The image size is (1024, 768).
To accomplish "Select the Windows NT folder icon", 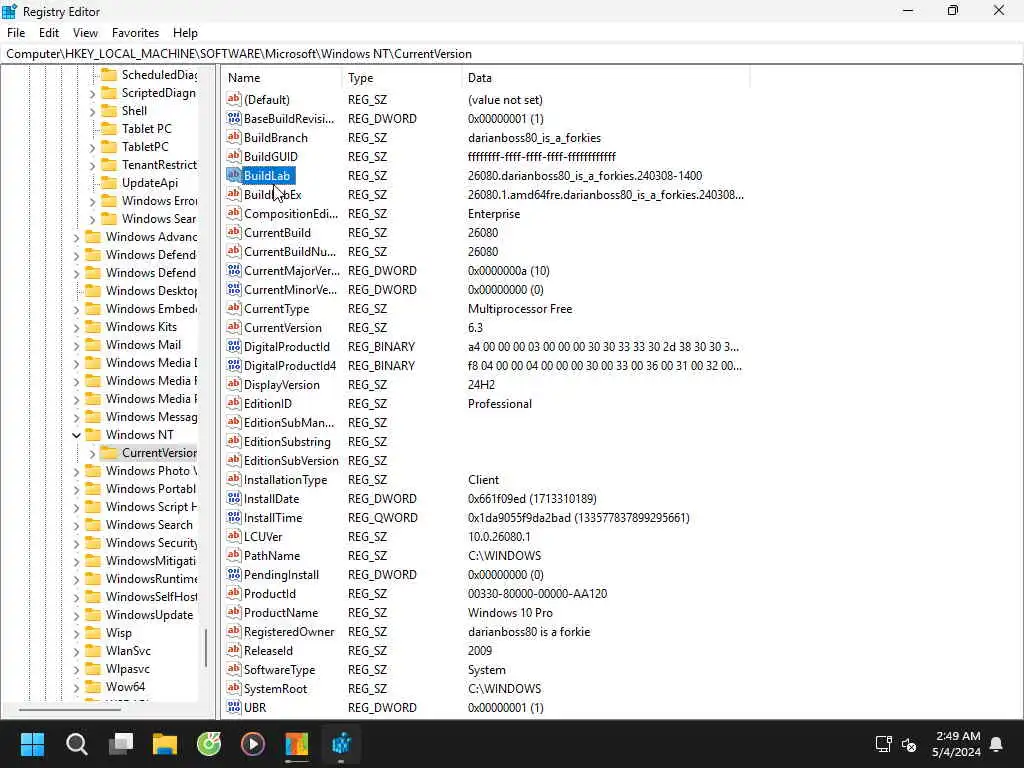I will 94,434.
